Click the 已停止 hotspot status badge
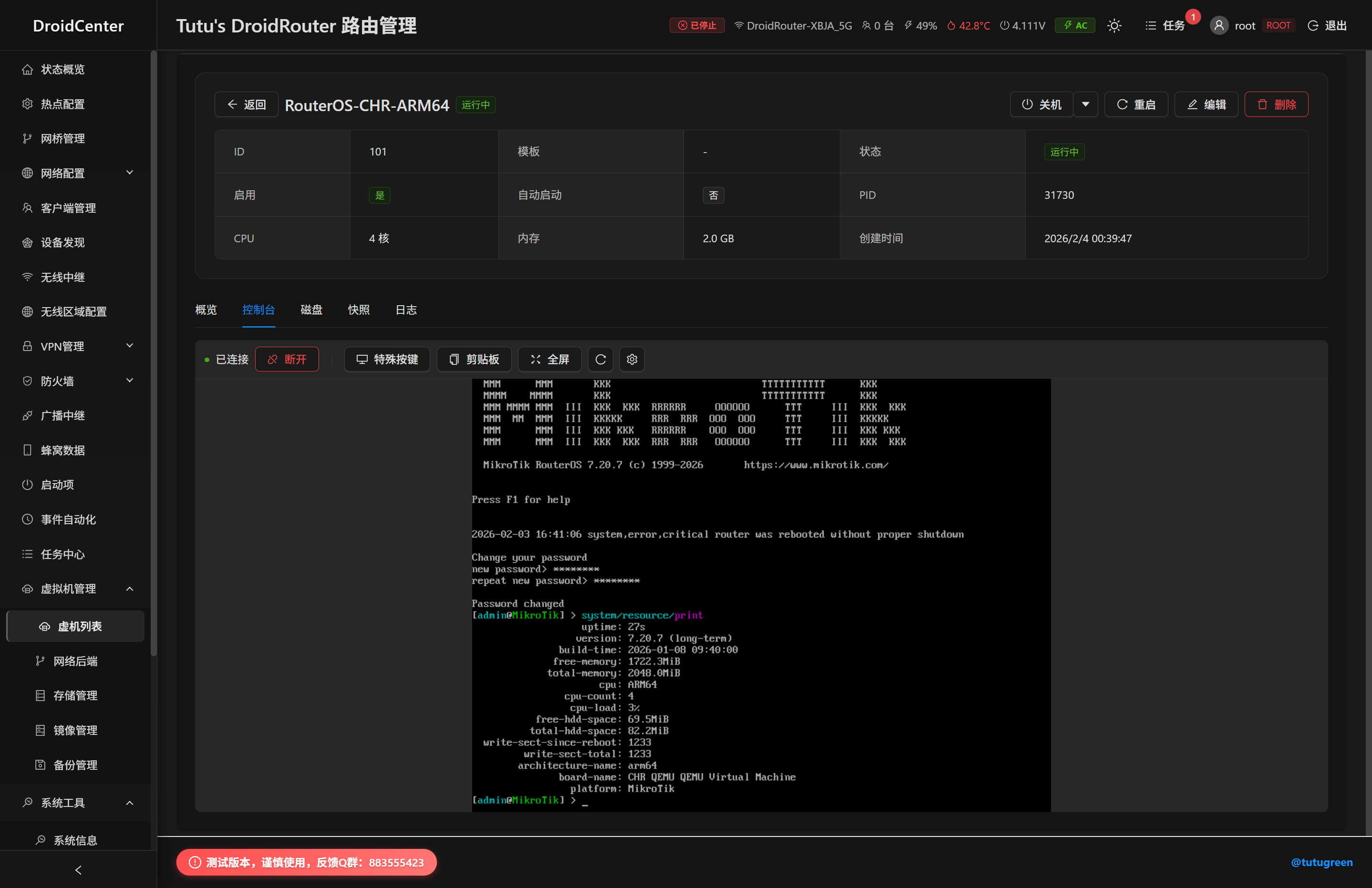Screen dimensions: 1372x888 point(696,26)
